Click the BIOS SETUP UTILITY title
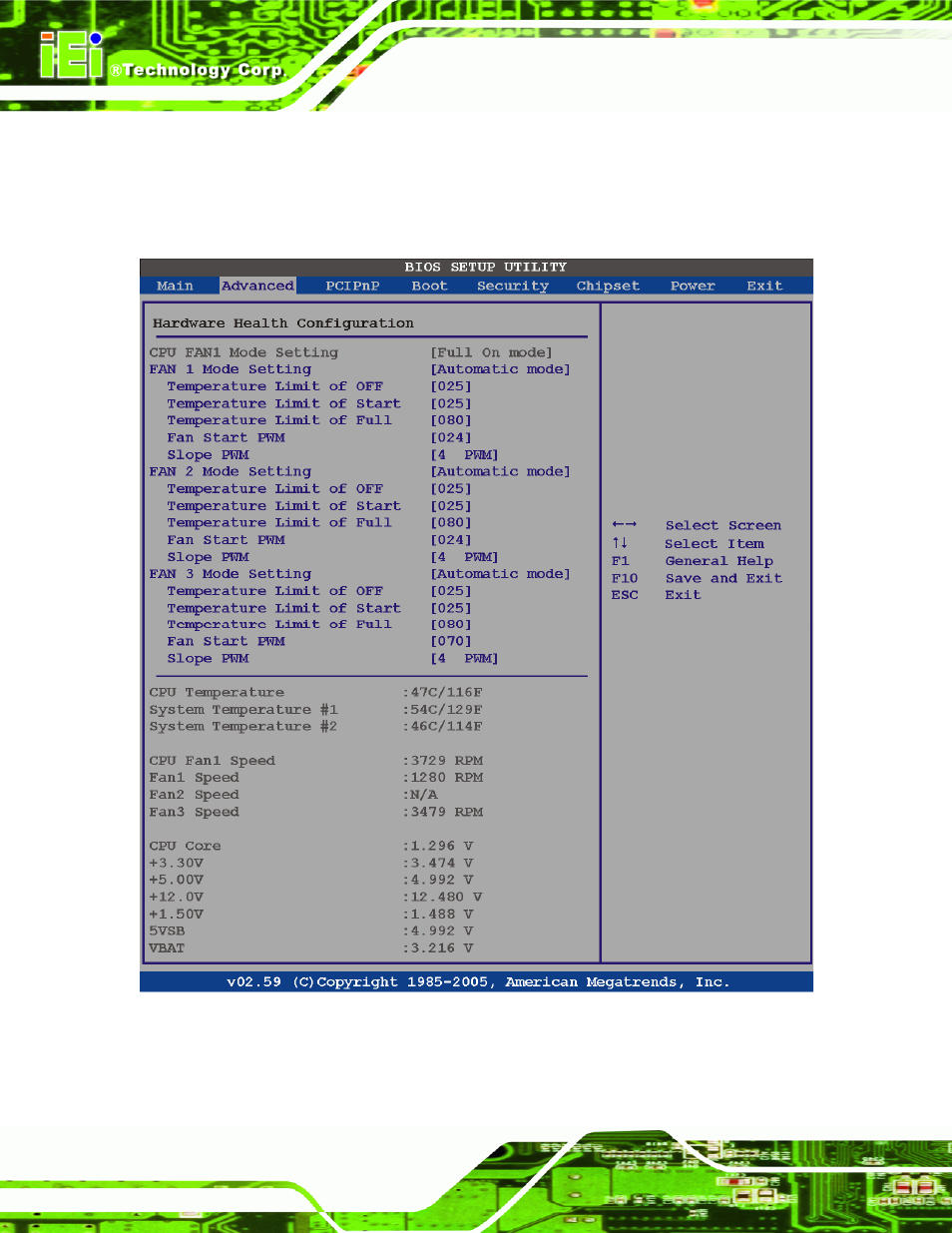Viewport: 952px width, 1233px height. coord(485,268)
